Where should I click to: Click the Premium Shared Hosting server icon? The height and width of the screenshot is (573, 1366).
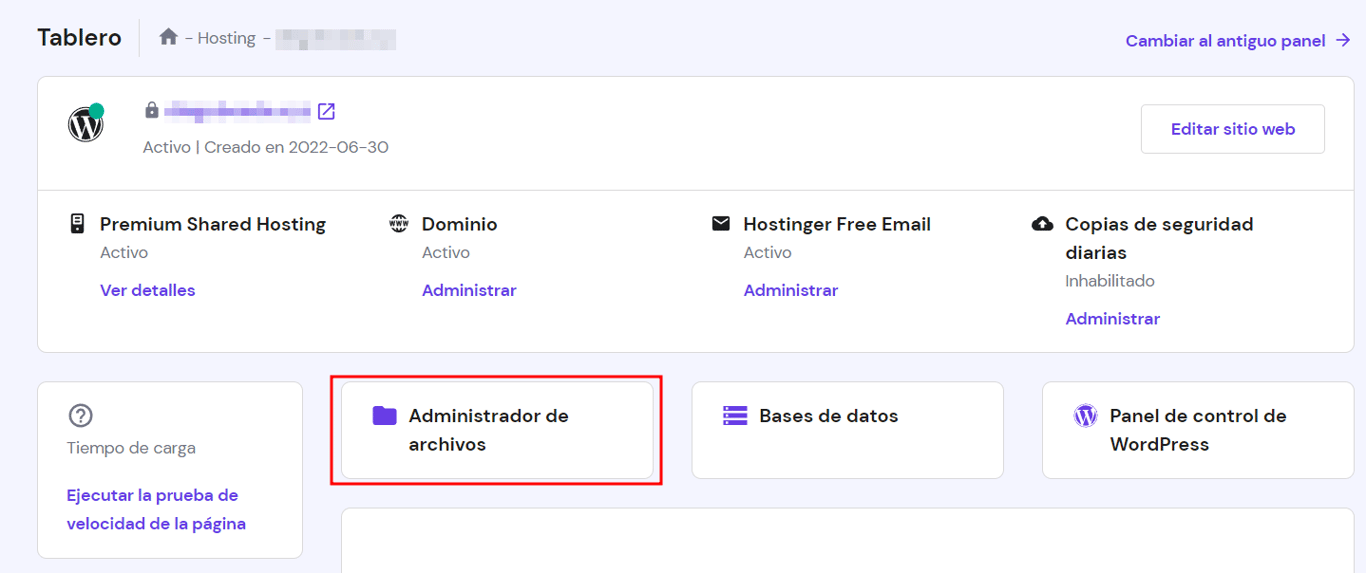click(77, 224)
